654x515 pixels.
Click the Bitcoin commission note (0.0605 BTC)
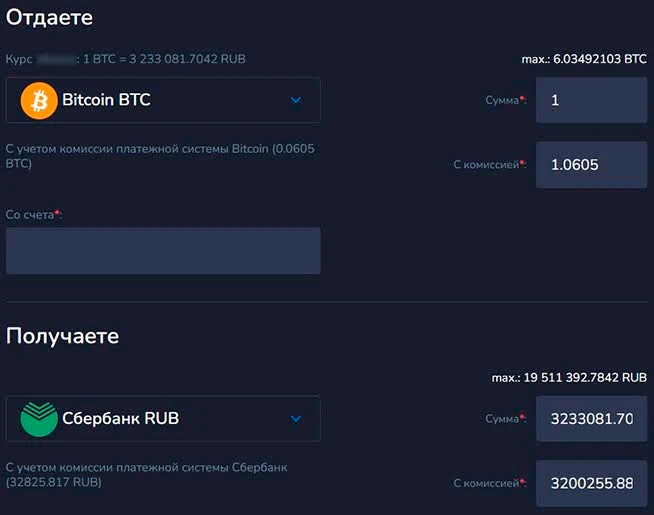pyautogui.click(x=140, y=156)
